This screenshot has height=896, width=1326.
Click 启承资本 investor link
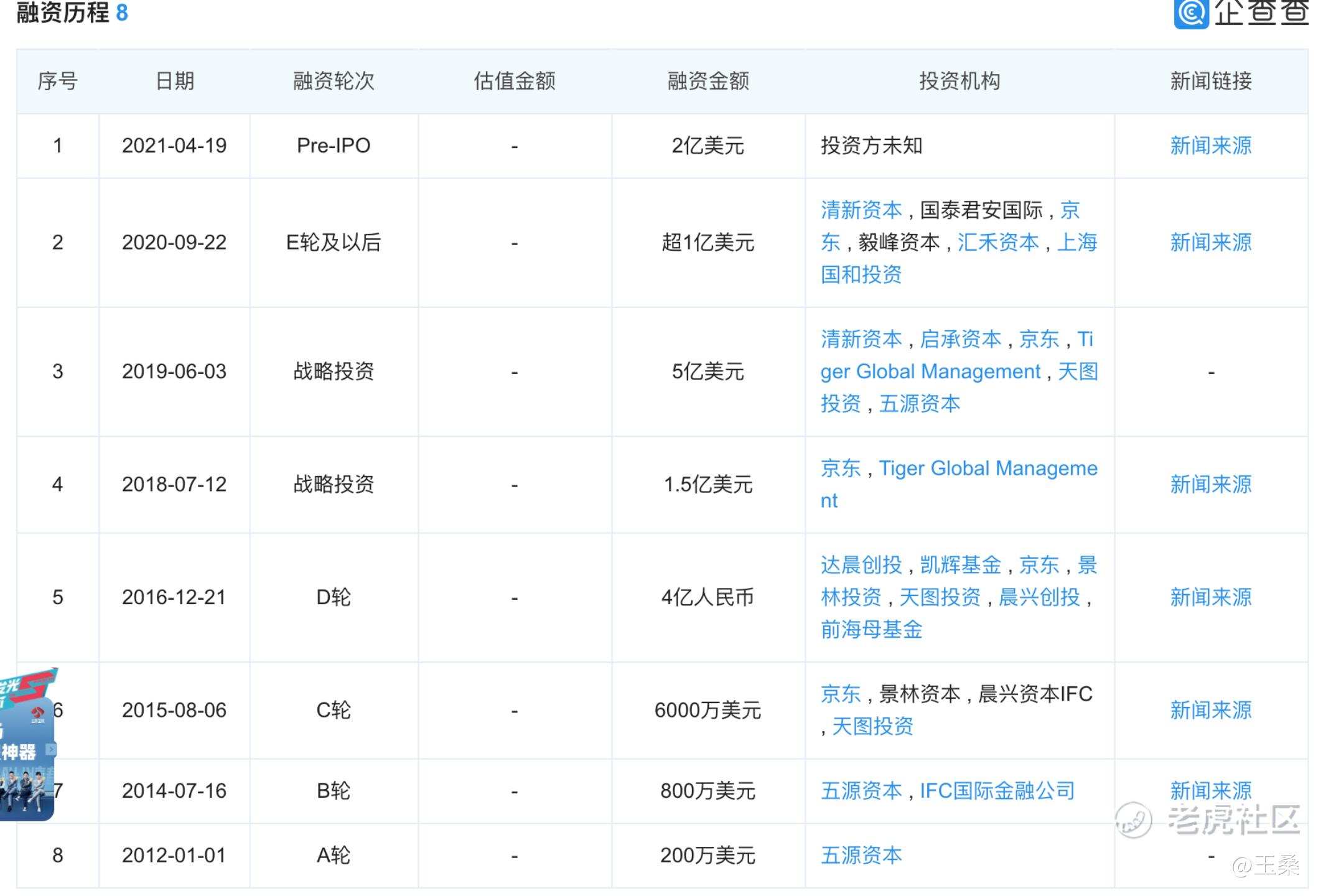[961, 339]
